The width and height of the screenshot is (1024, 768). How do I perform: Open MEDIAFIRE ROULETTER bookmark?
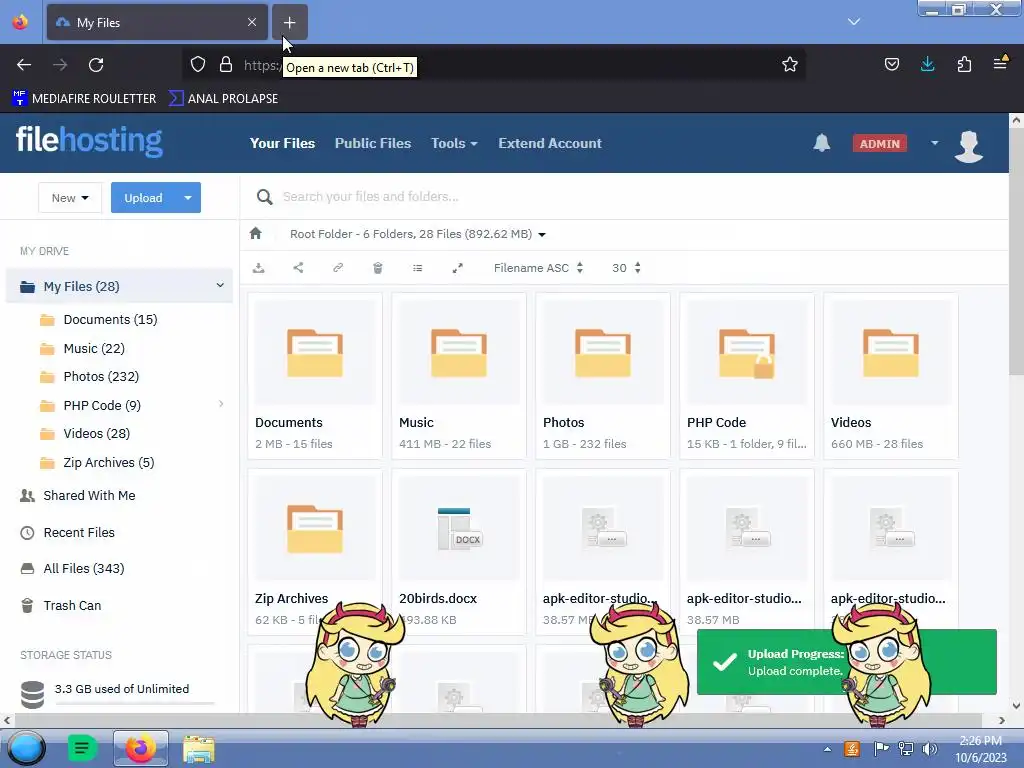(x=84, y=99)
